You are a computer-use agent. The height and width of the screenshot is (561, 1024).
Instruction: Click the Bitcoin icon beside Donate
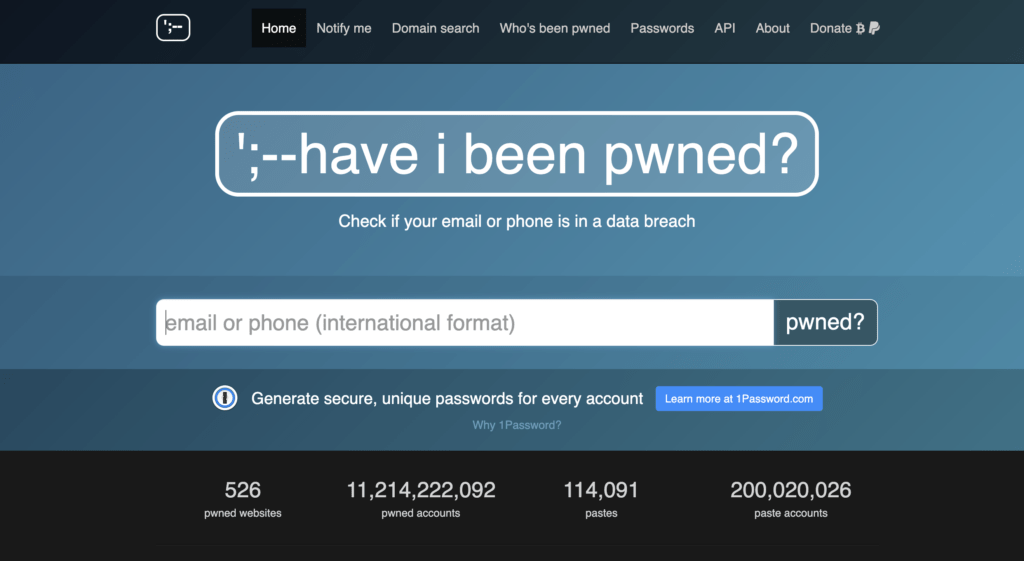point(860,28)
